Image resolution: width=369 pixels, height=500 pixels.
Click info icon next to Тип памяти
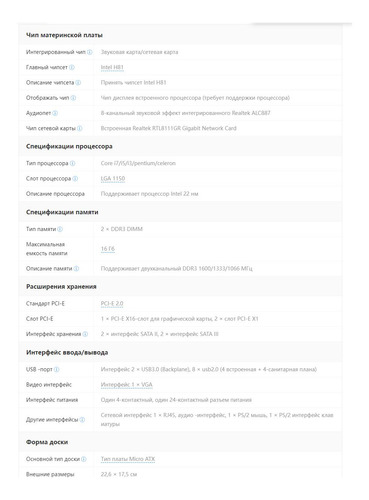60,229
